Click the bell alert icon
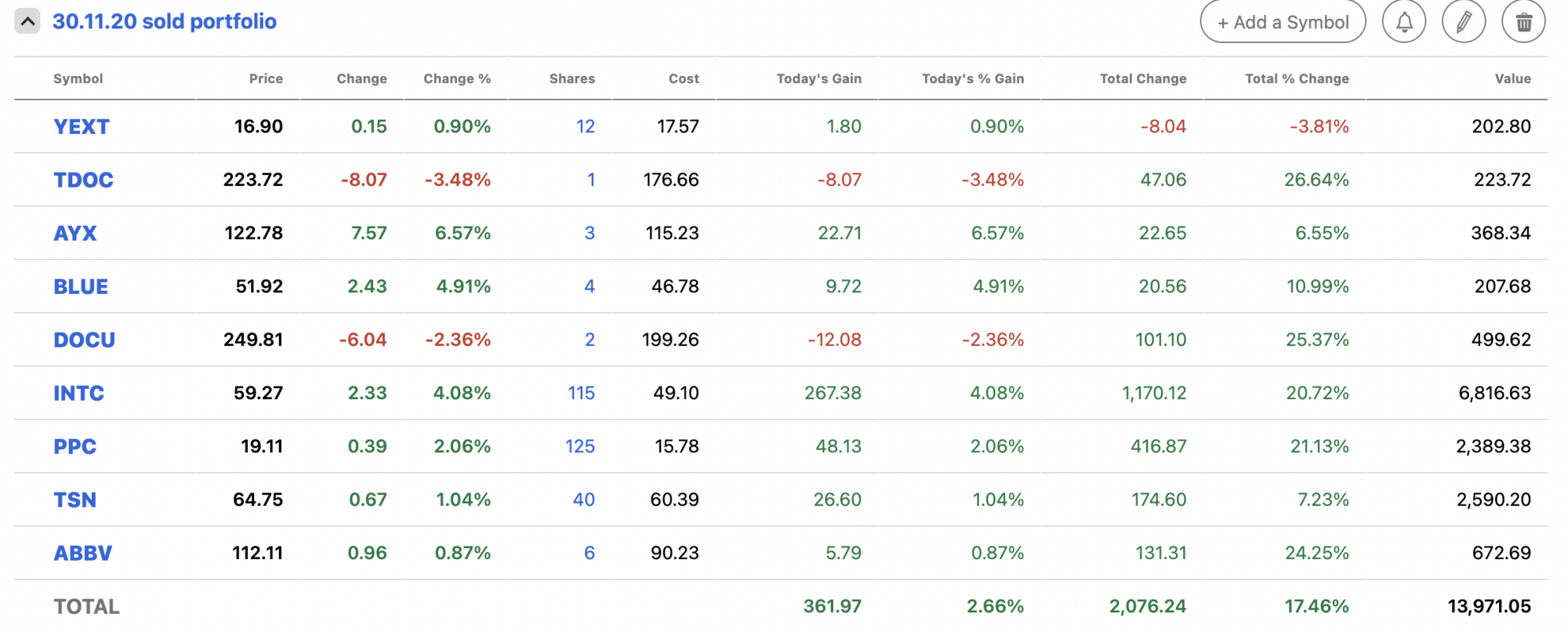Screen dimensions: 1568x632 (1403, 22)
